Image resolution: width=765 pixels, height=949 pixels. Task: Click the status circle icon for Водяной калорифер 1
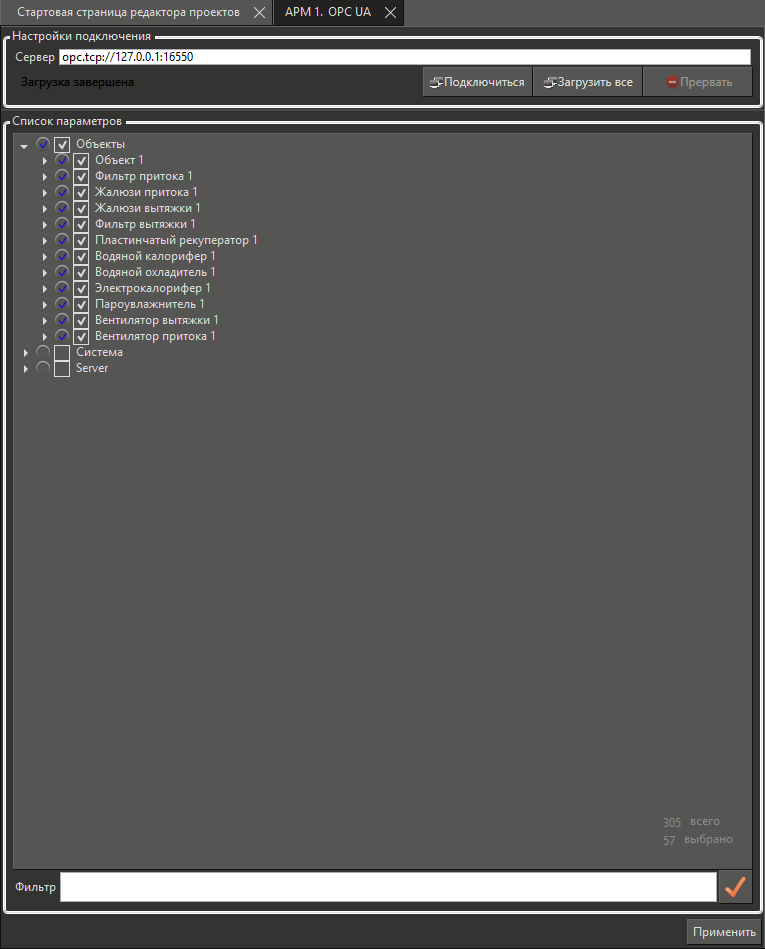(62, 256)
